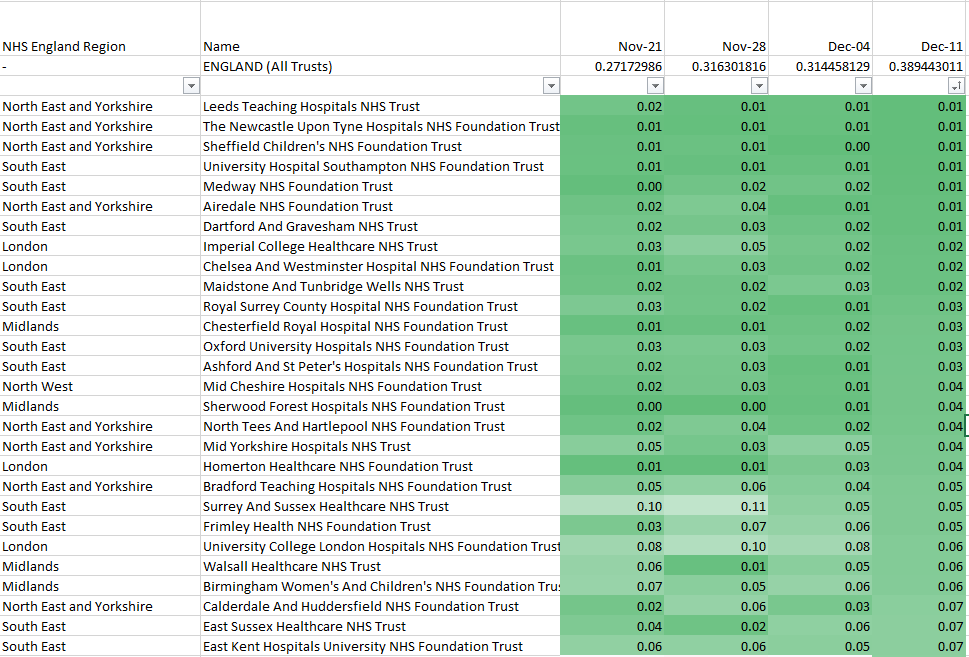Click Chelsea And Westminster Hospital cell
Image resolution: width=969 pixels, height=657 pixels.
pos(381,266)
